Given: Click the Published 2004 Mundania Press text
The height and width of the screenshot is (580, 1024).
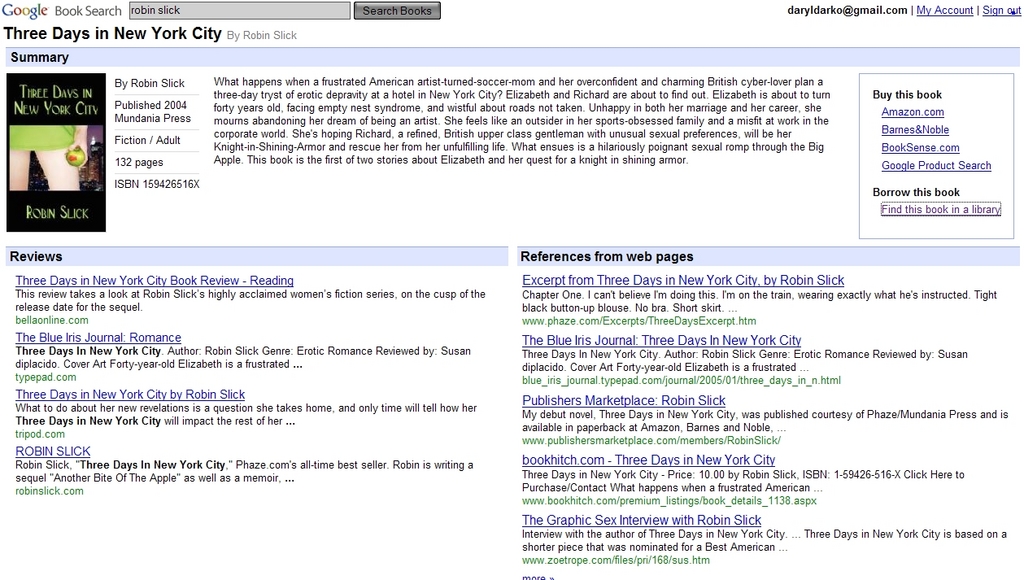Looking at the screenshot, I should pos(152,112).
